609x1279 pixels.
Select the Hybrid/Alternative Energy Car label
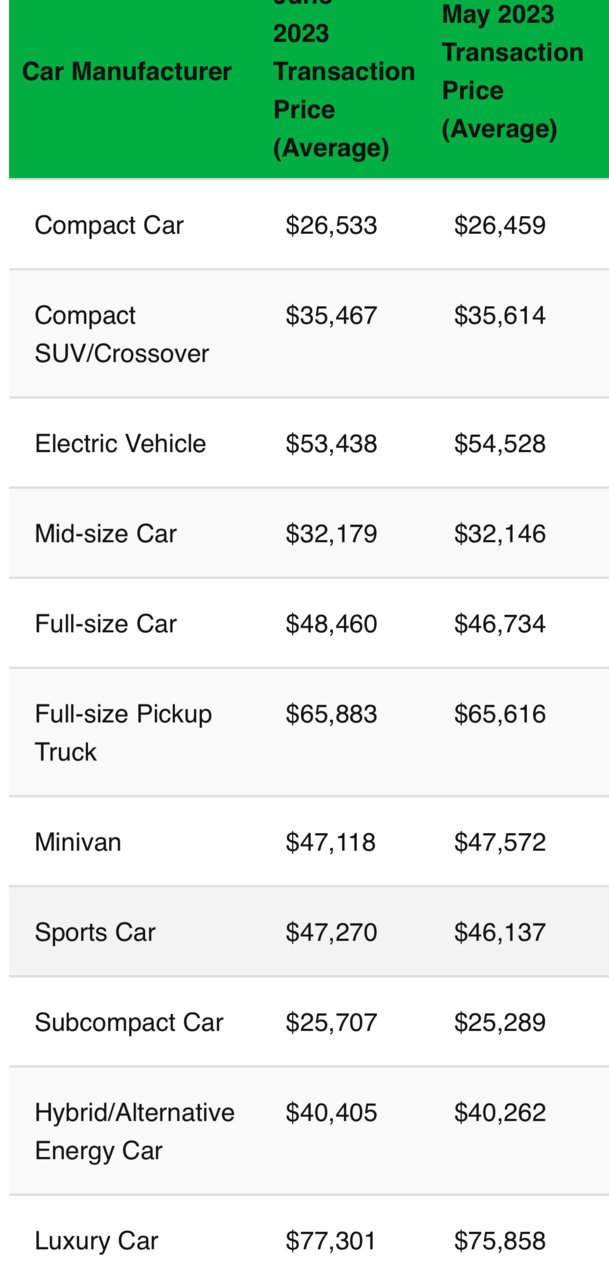(135, 1132)
